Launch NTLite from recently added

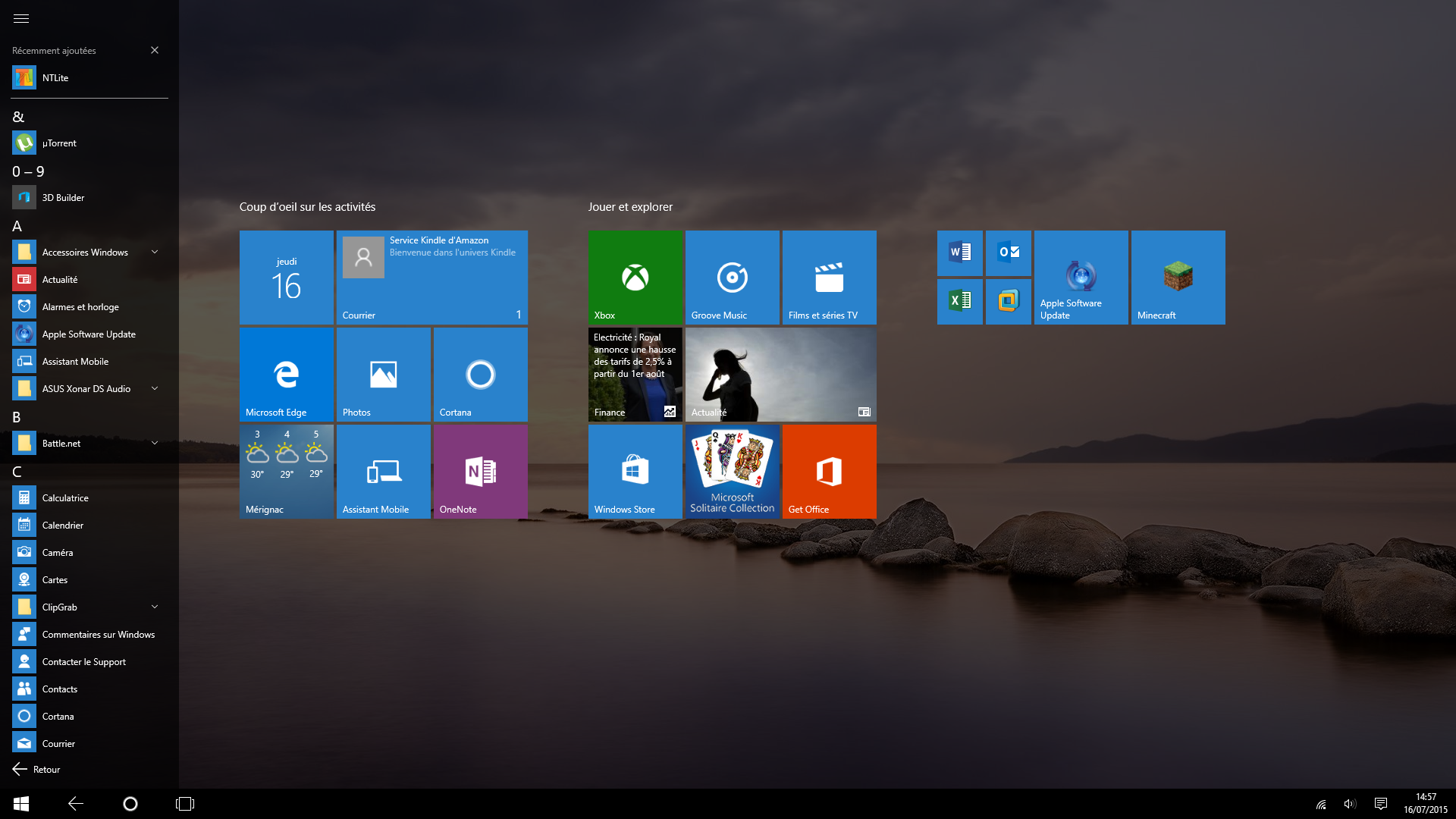click(89, 77)
